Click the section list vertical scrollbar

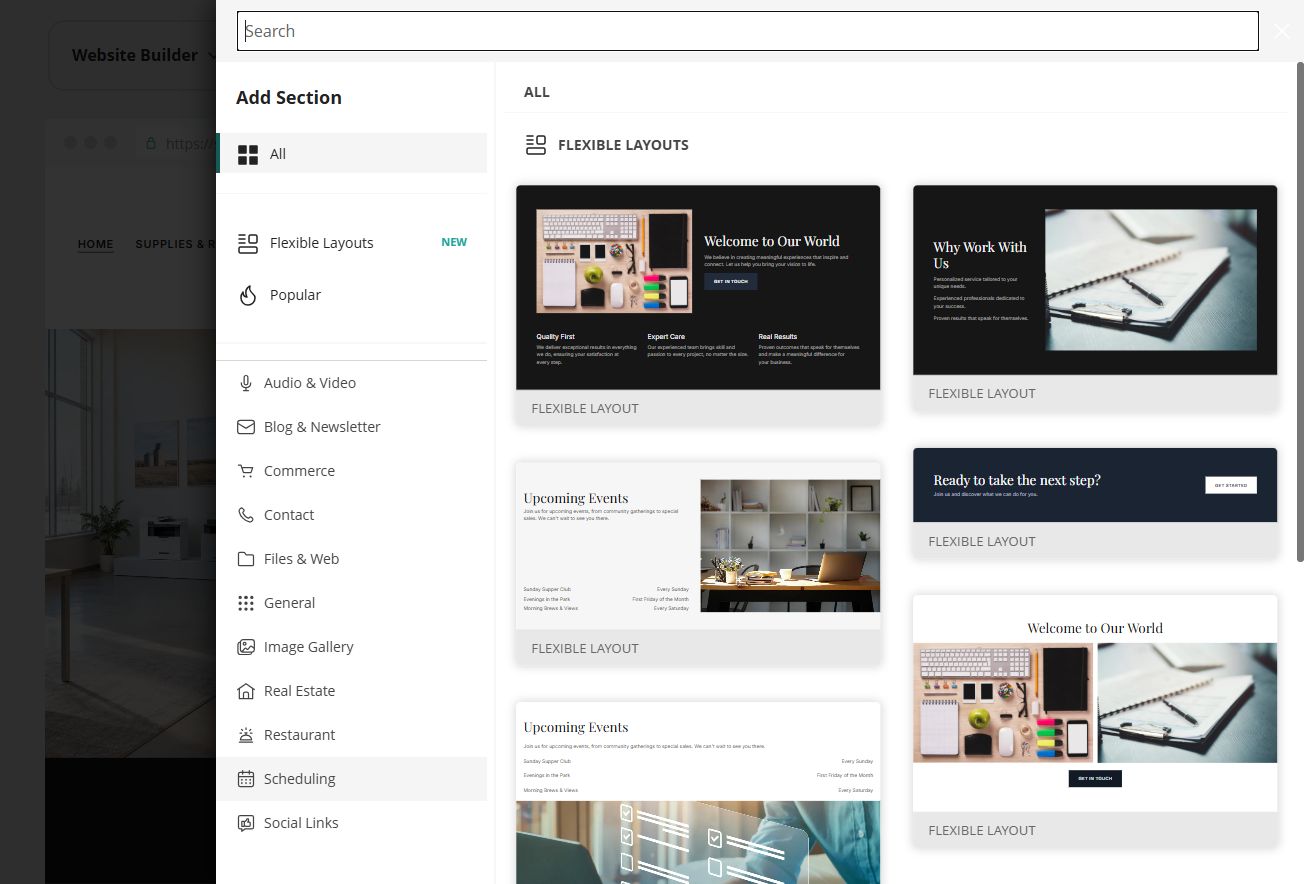[1300, 310]
